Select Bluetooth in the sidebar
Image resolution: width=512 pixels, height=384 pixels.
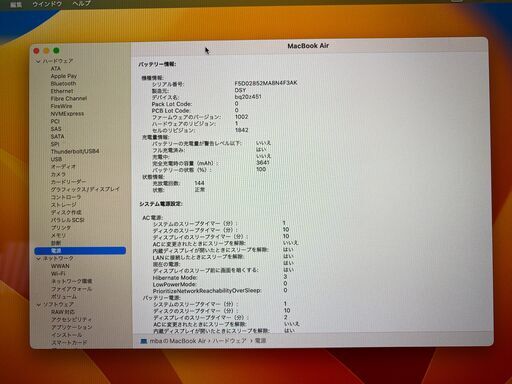point(63,84)
